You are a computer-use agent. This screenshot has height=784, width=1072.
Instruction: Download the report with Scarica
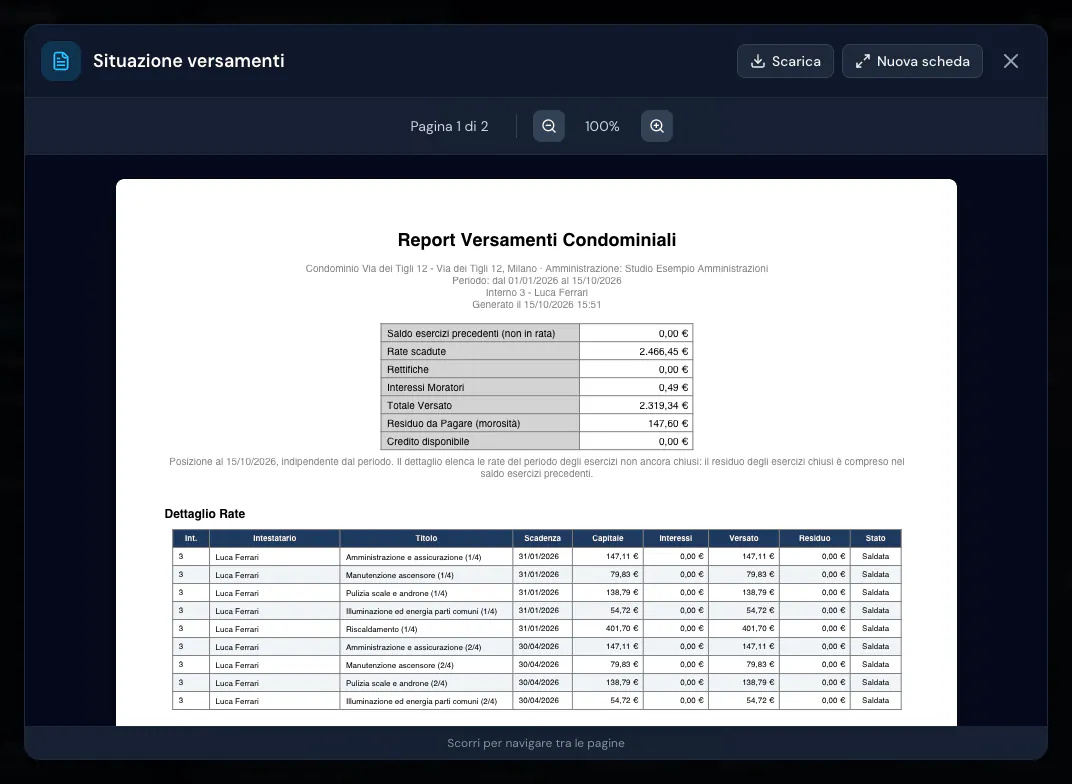[785, 61]
